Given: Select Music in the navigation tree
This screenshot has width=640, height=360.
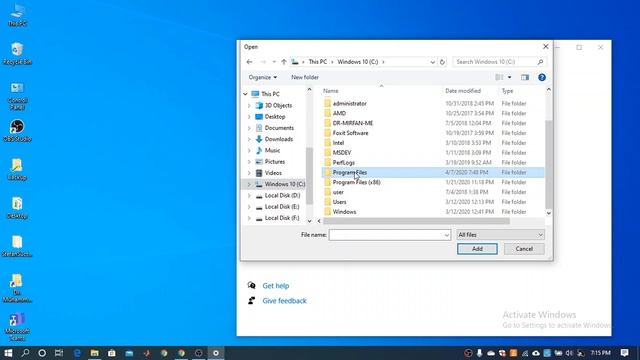Looking at the screenshot, I should point(272,150).
